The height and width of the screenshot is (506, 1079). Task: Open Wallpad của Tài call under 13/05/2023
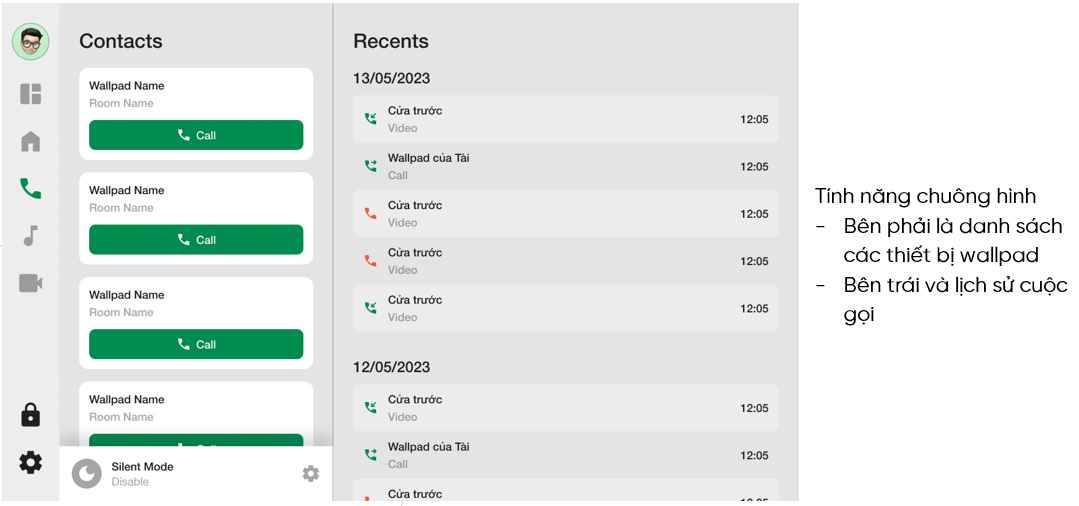565,166
